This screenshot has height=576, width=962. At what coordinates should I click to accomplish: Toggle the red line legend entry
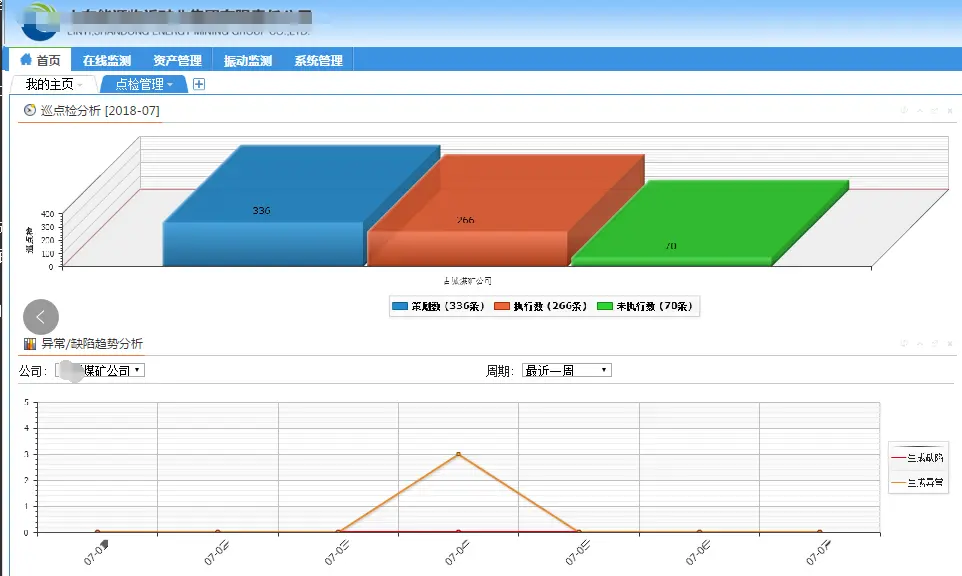[917, 458]
